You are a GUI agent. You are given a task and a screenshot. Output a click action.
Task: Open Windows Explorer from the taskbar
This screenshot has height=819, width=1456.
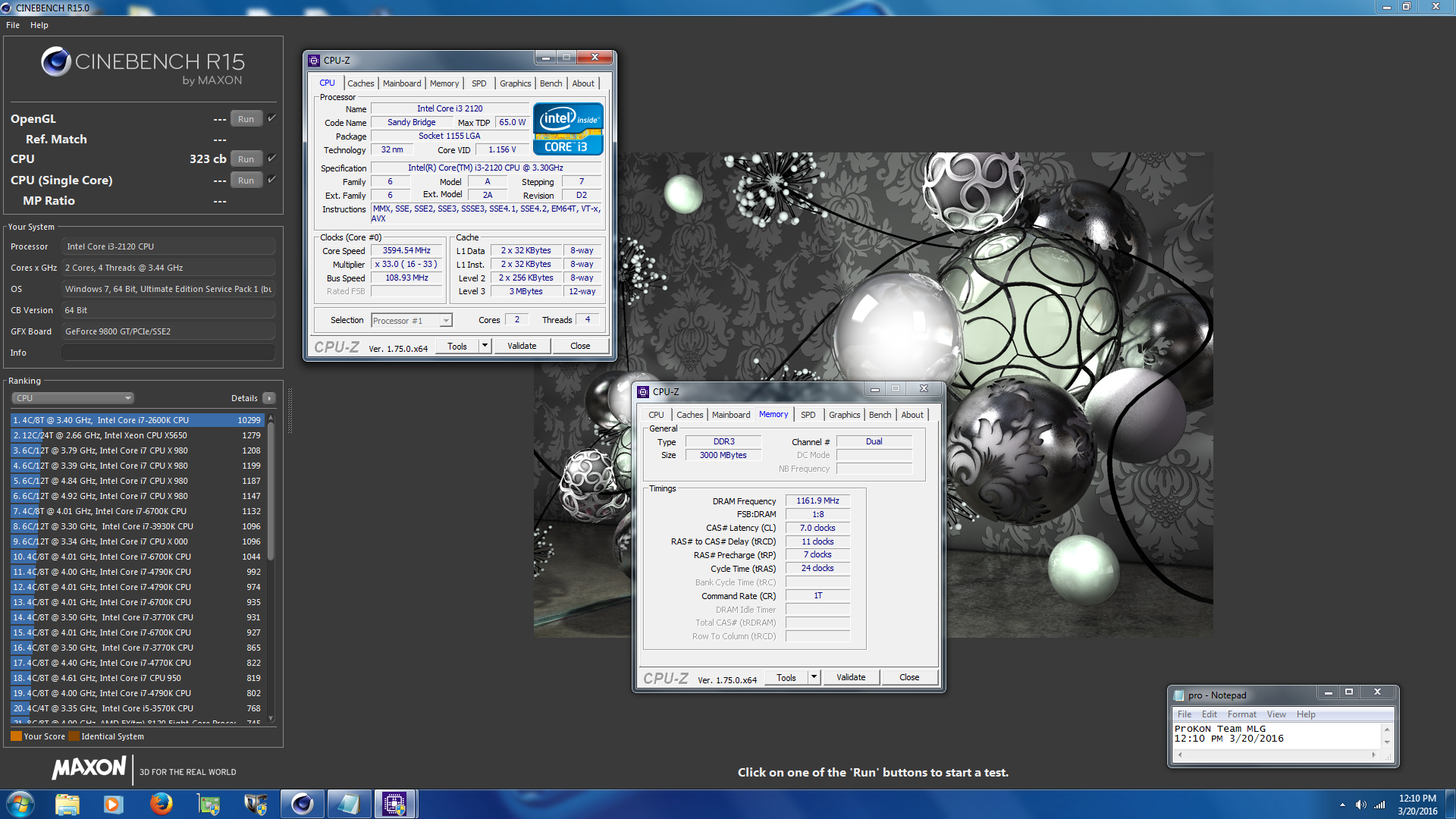point(67,804)
